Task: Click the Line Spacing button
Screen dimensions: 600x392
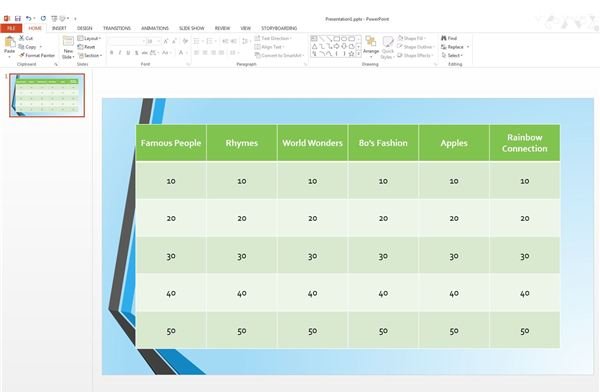Action: (x=246, y=41)
